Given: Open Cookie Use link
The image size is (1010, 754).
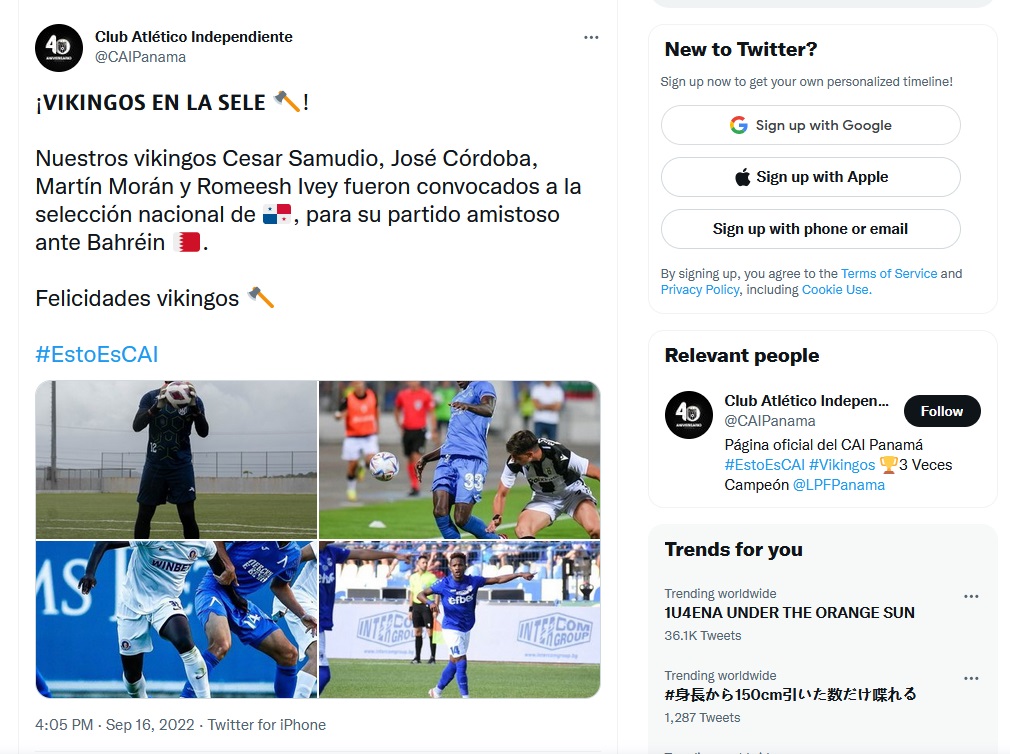Looking at the screenshot, I should click(836, 289).
